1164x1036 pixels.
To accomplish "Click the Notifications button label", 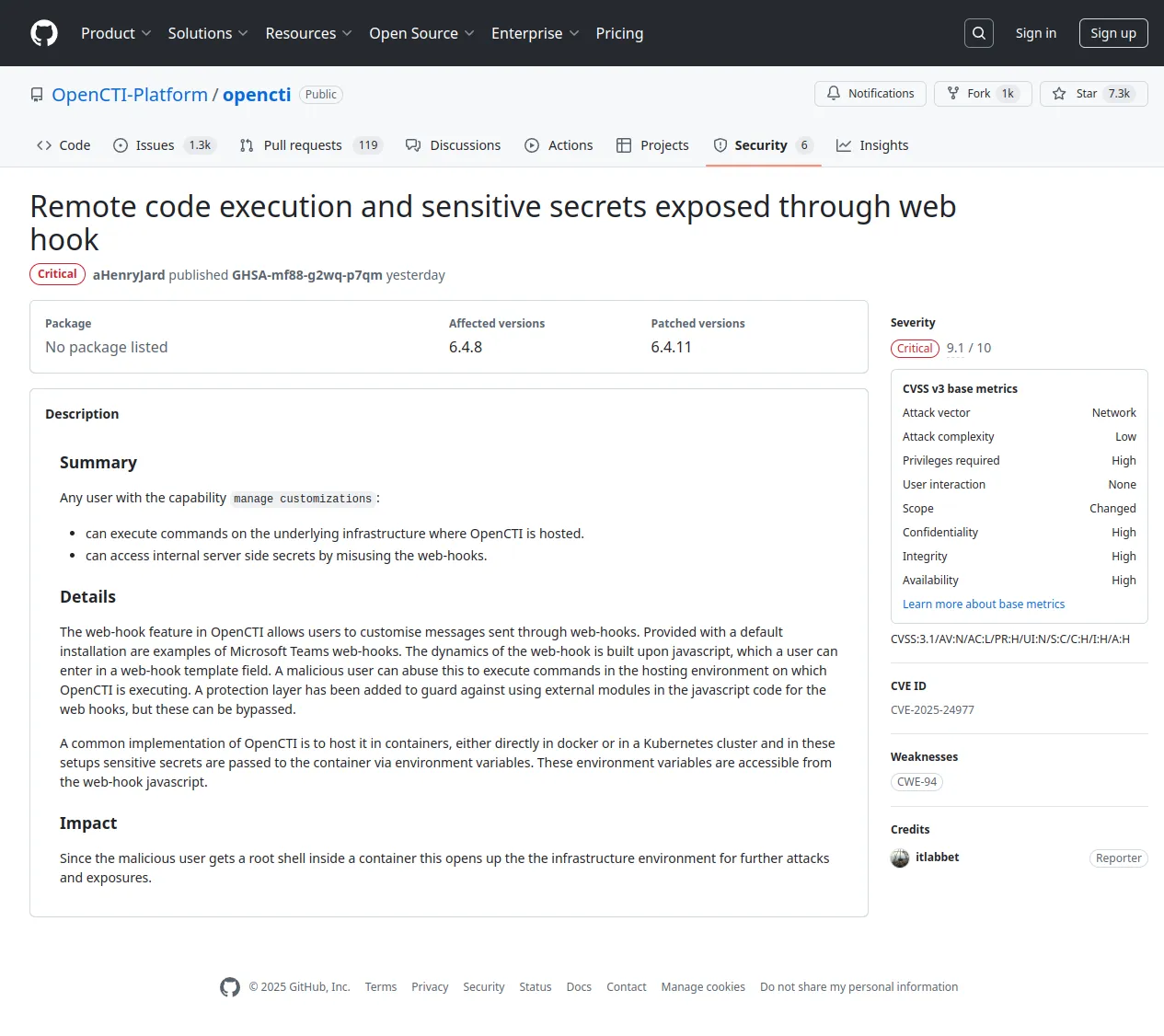I will pos(882,94).
